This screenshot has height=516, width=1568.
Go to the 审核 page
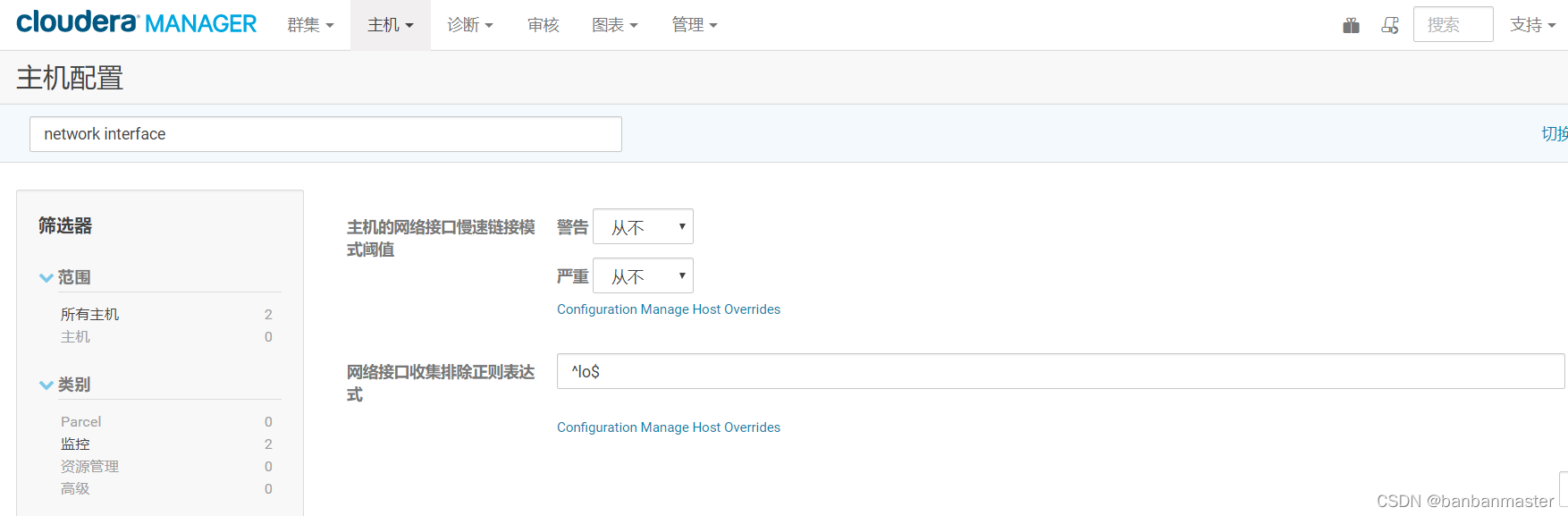click(x=544, y=25)
